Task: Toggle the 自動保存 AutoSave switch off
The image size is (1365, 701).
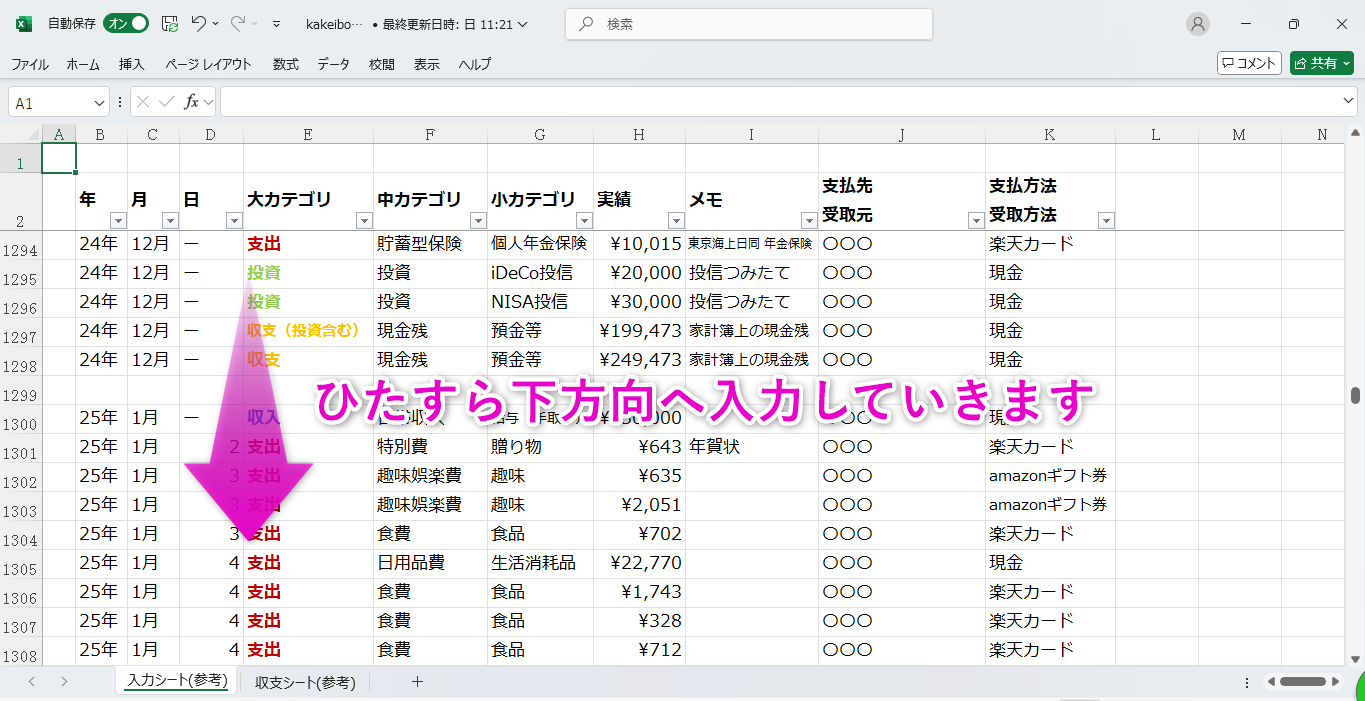Action: (x=127, y=24)
